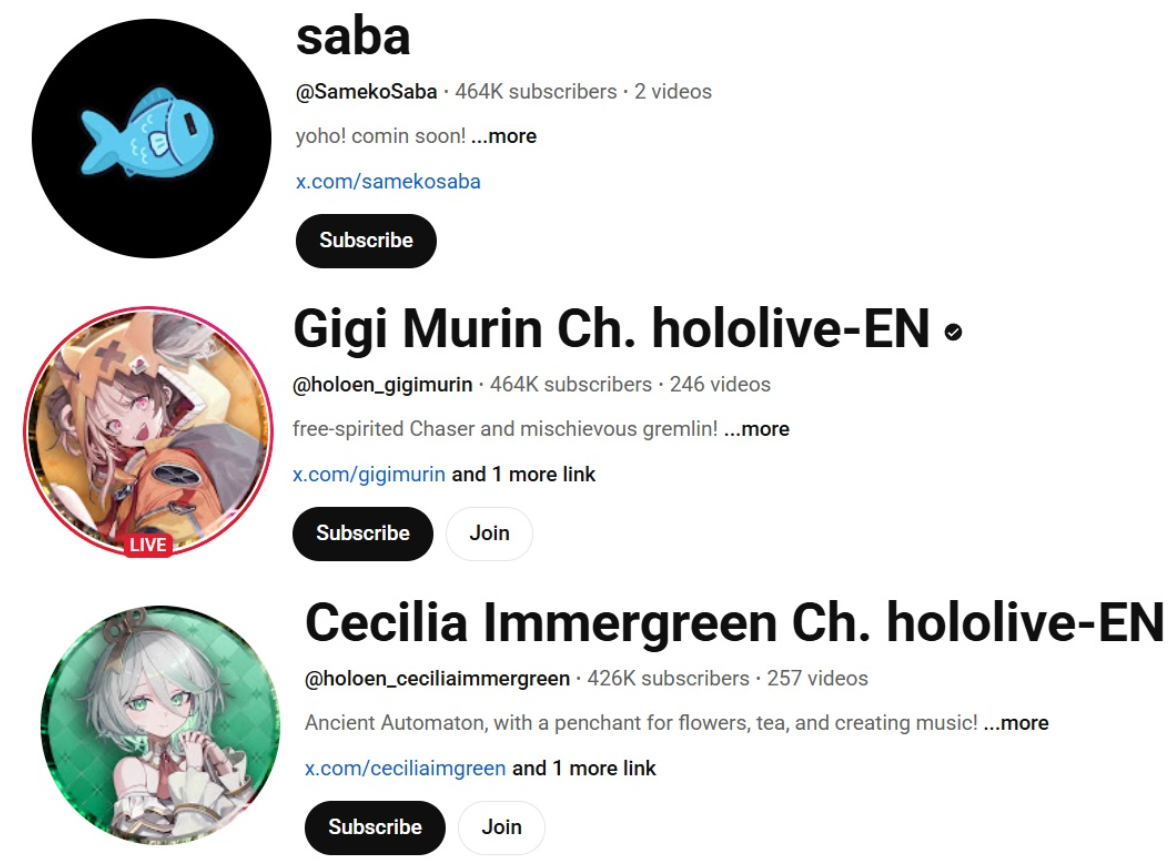This screenshot has width=1170, height=865.
Task: Subscribe to the saba channel
Action: (x=366, y=240)
